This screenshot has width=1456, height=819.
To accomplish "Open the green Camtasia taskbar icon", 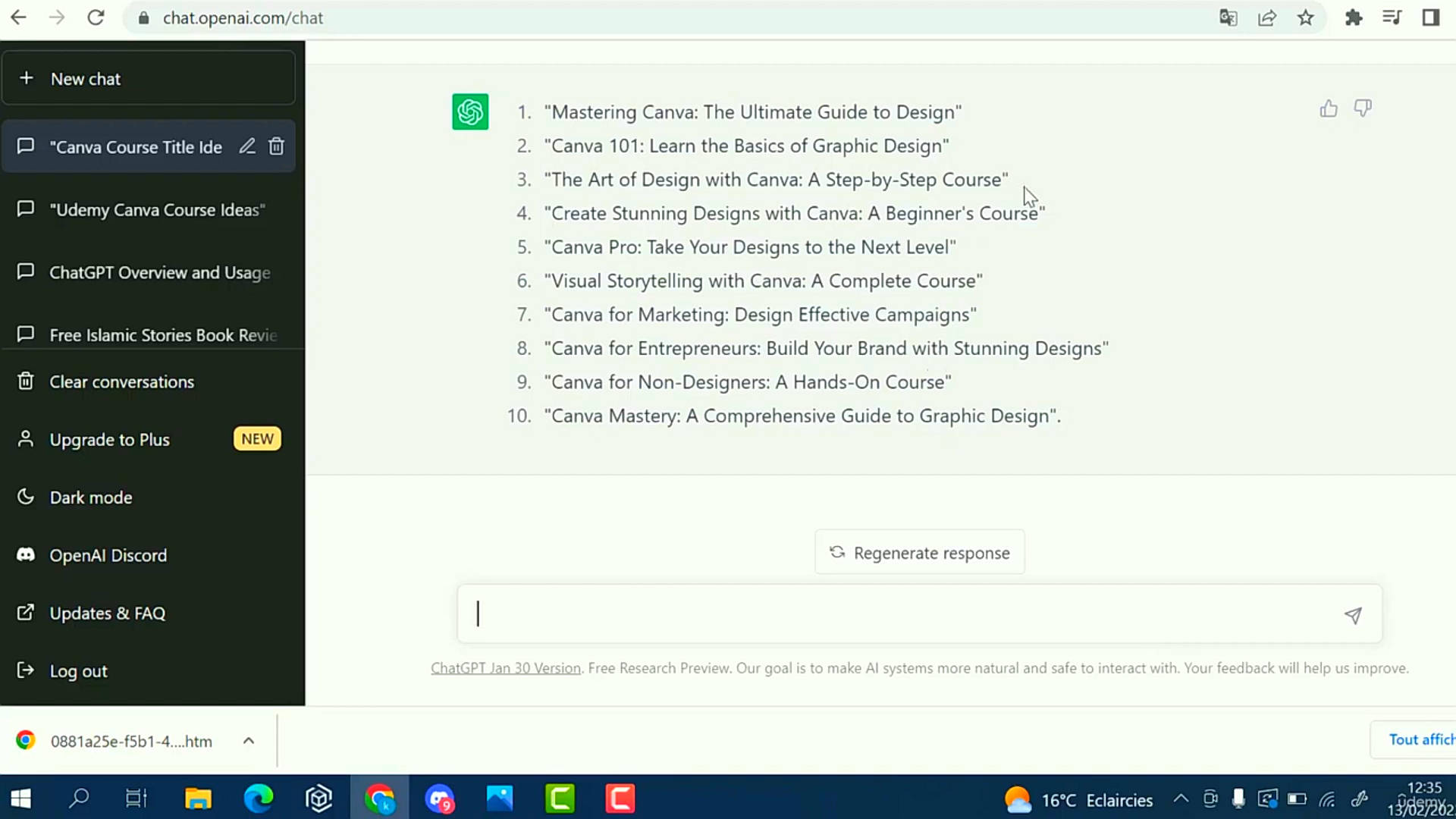I will 560,799.
